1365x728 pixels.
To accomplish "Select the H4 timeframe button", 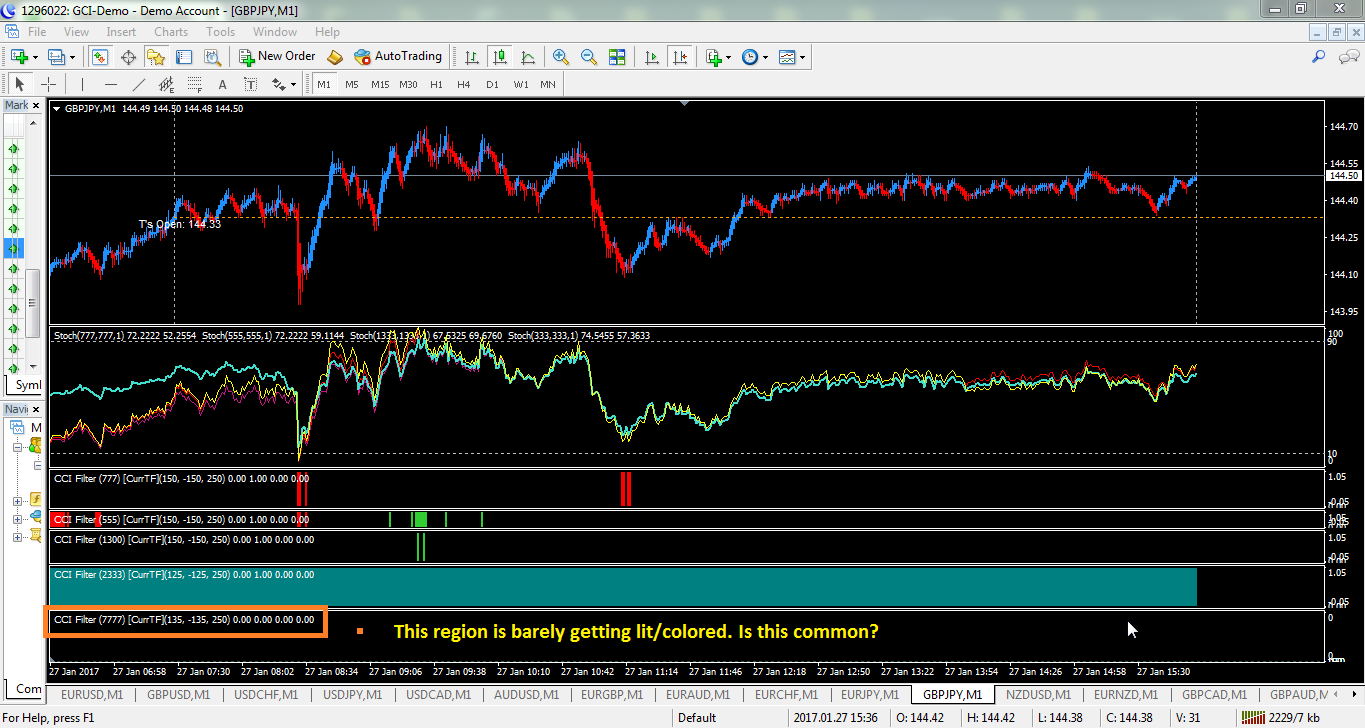I will click(x=464, y=85).
